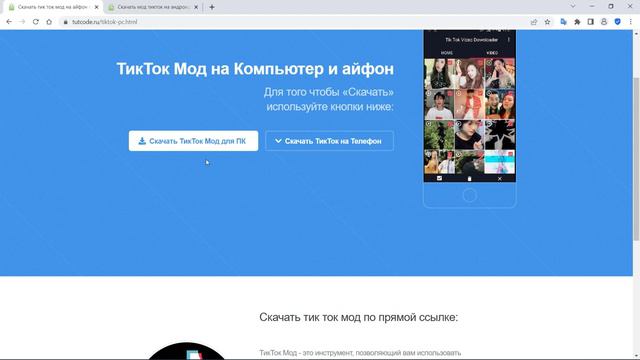The width and height of the screenshot is (640, 360).
Task: Open the tab search chevron in title bar
Action: click(573, 6)
